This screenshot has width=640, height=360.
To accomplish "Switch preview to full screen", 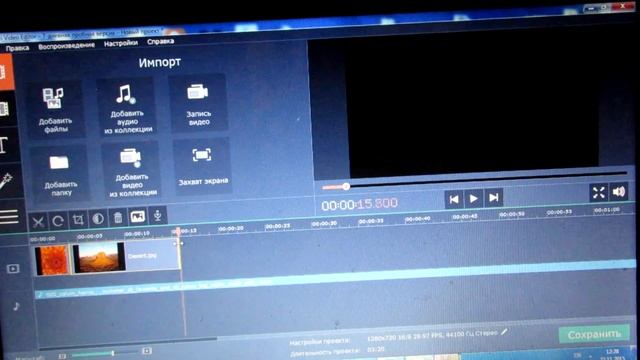I will pyautogui.click(x=599, y=192).
